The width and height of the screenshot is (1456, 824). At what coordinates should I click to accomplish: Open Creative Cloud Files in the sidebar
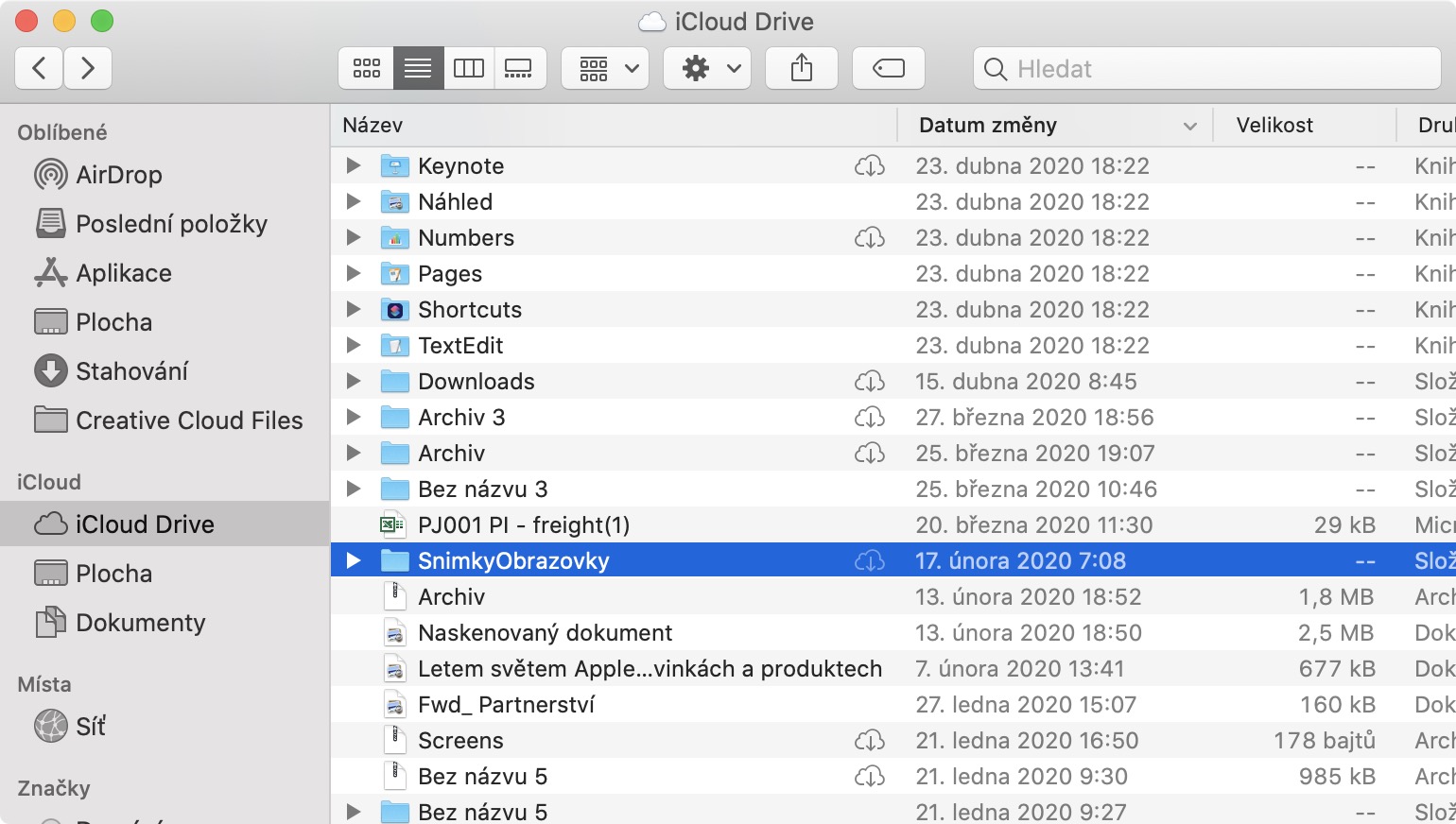[x=165, y=421]
